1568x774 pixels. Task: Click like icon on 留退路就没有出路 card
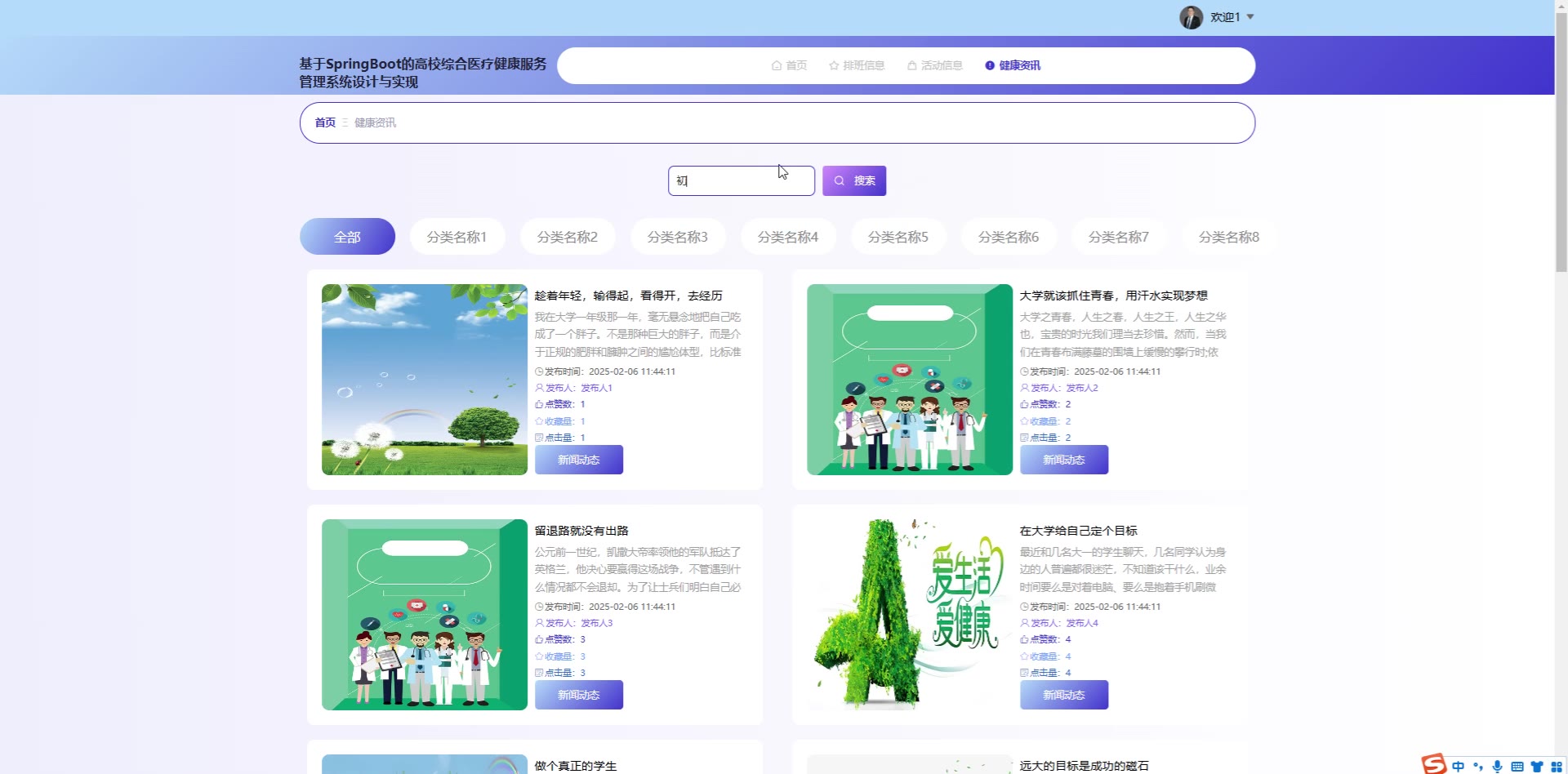[x=539, y=639]
